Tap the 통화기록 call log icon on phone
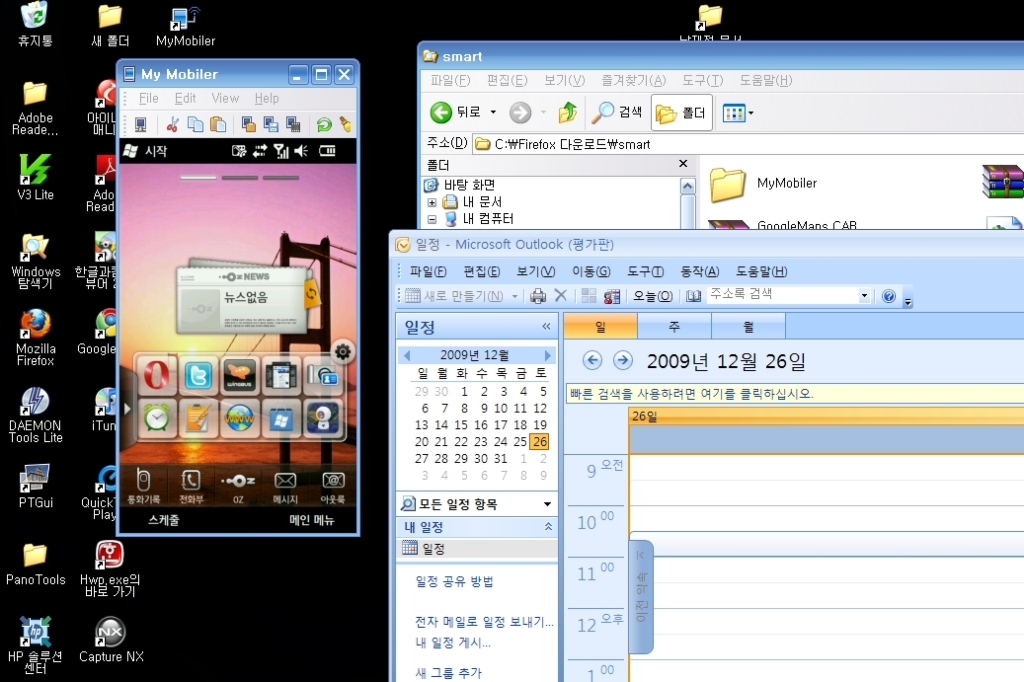 pyautogui.click(x=143, y=486)
